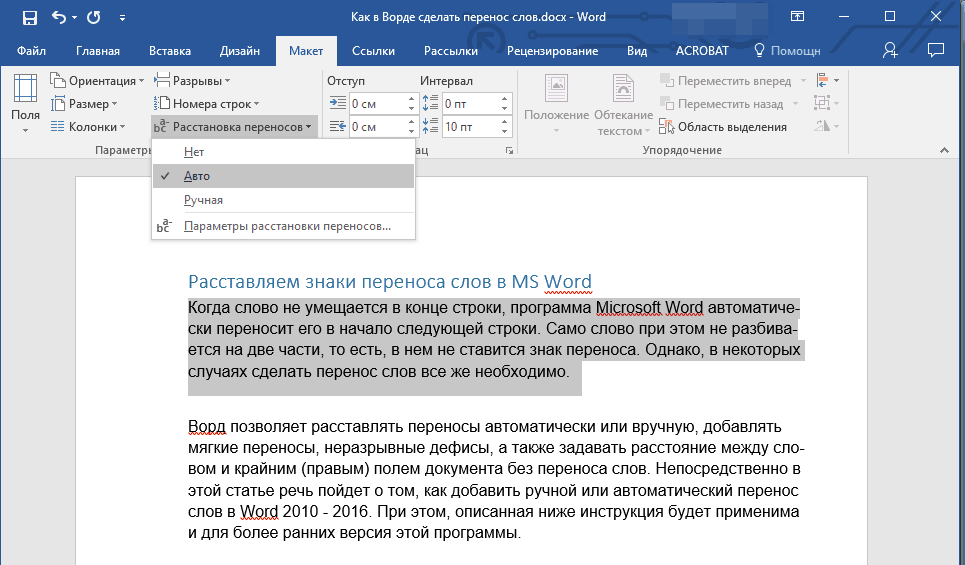This screenshot has height=565, width=965.
Task: Decrease spacing after with down arrow
Action: click(x=505, y=132)
